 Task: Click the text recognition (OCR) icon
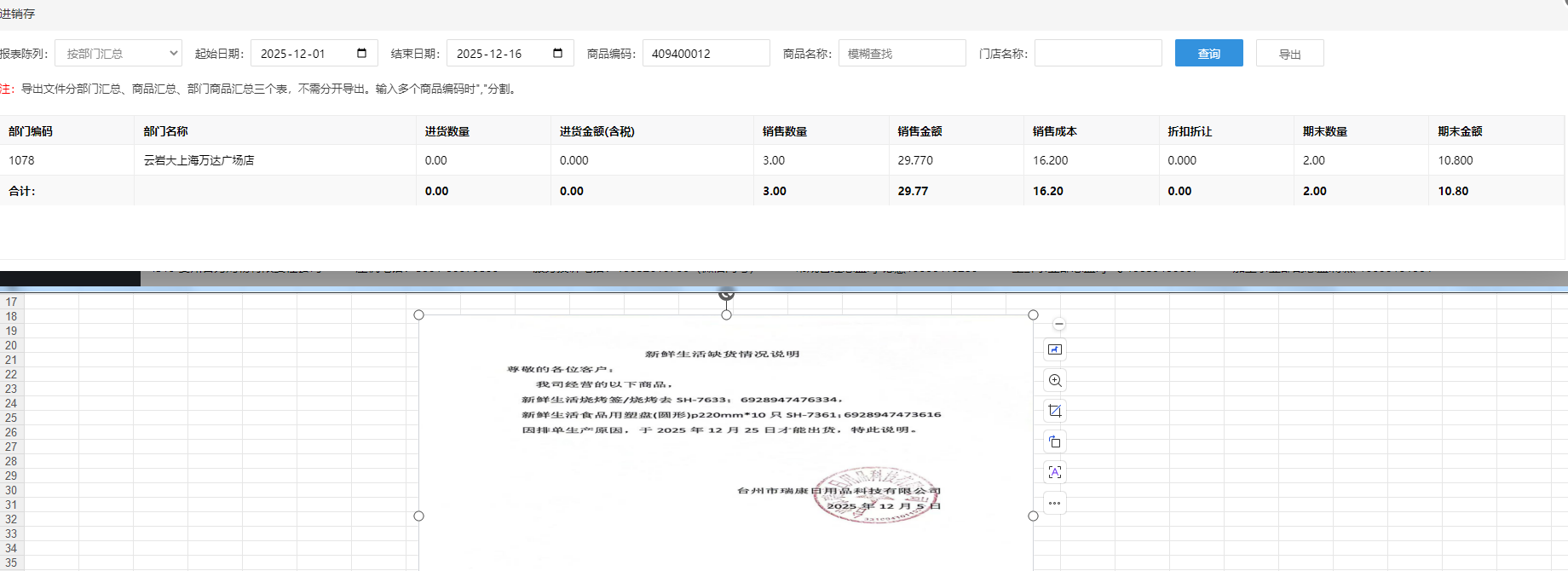(x=1055, y=472)
